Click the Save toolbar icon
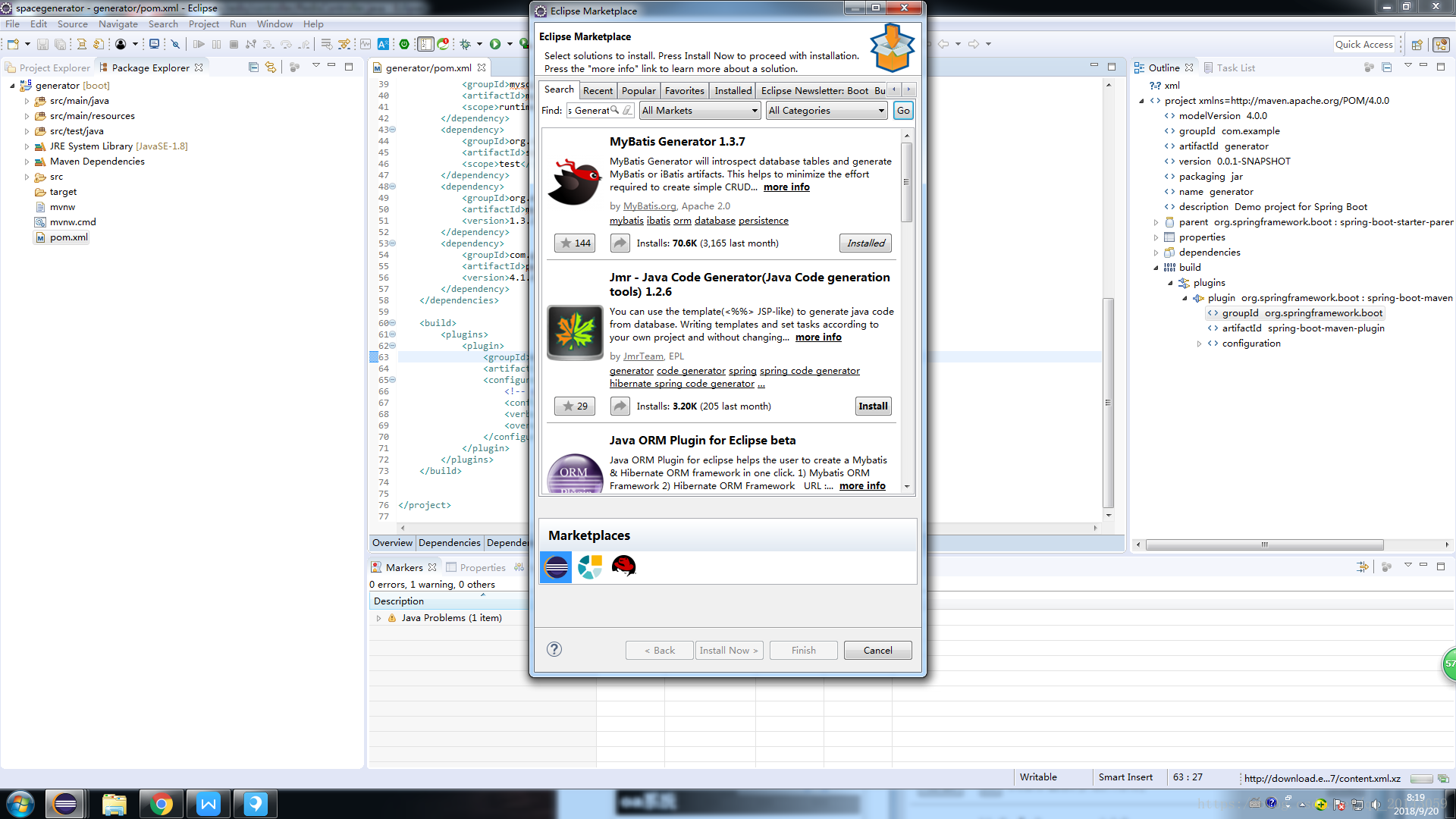1456x819 pixels. [x=42, y=44]
